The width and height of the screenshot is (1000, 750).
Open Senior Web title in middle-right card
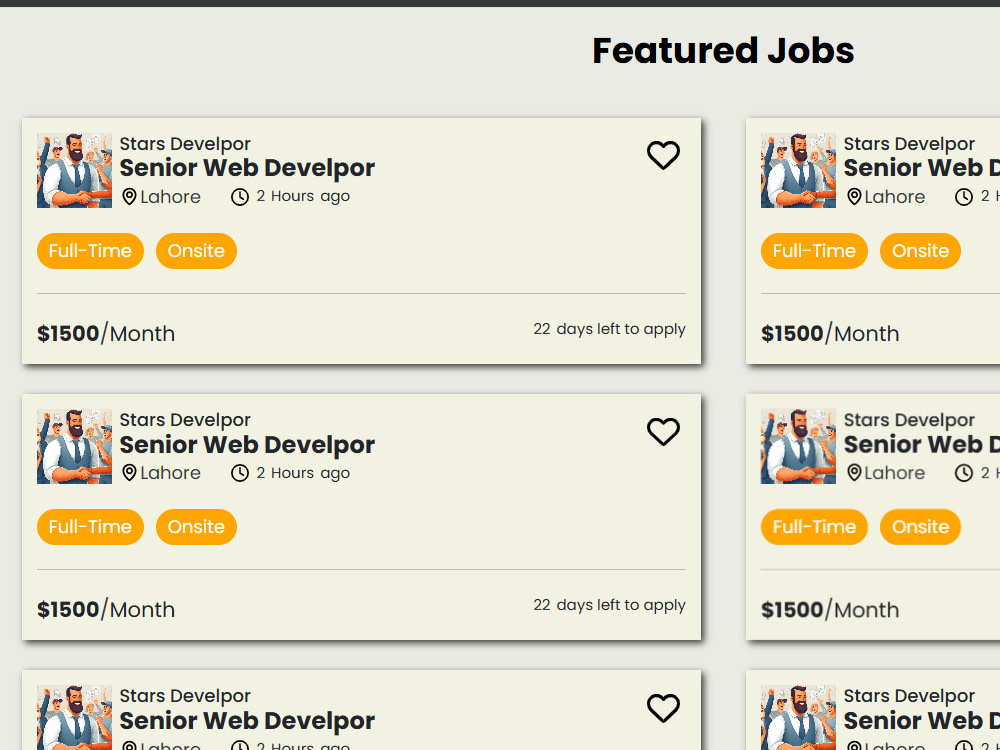[922, 445]
